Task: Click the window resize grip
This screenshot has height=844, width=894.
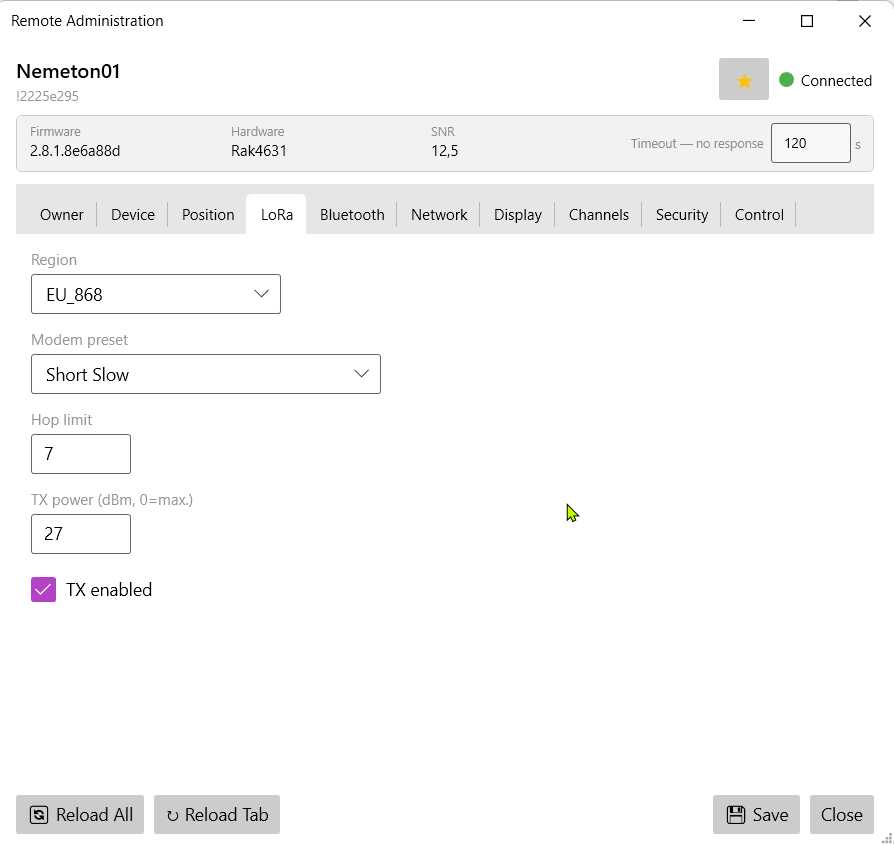Action: click(887, 837)
